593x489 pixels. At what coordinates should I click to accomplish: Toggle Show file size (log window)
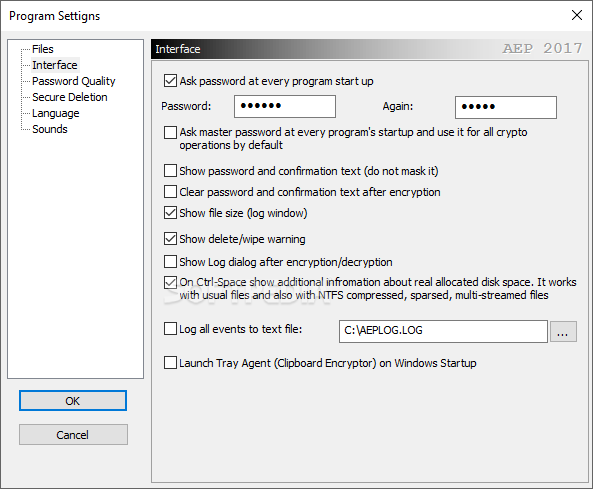[x=170, y=213]
